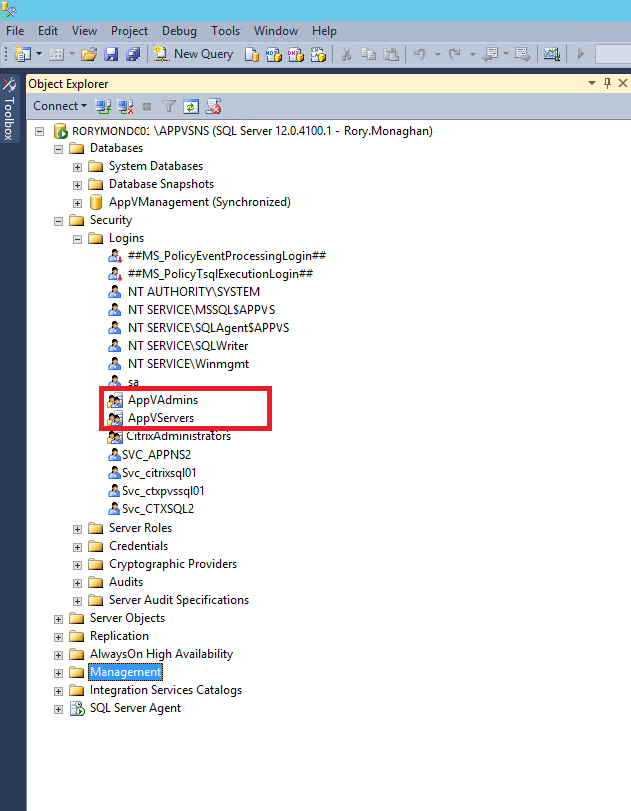The image size is (631, 811).
Task: Click the Save icon in toolbar
Action: tap(111, 54)
